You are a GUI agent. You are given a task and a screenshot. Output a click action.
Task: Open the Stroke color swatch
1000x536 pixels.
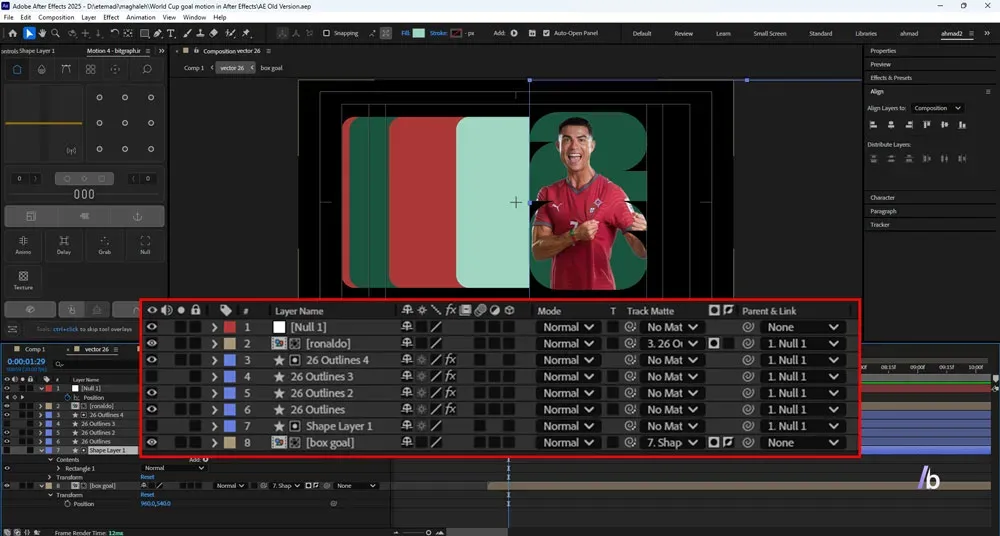click(x=456, y=33)
